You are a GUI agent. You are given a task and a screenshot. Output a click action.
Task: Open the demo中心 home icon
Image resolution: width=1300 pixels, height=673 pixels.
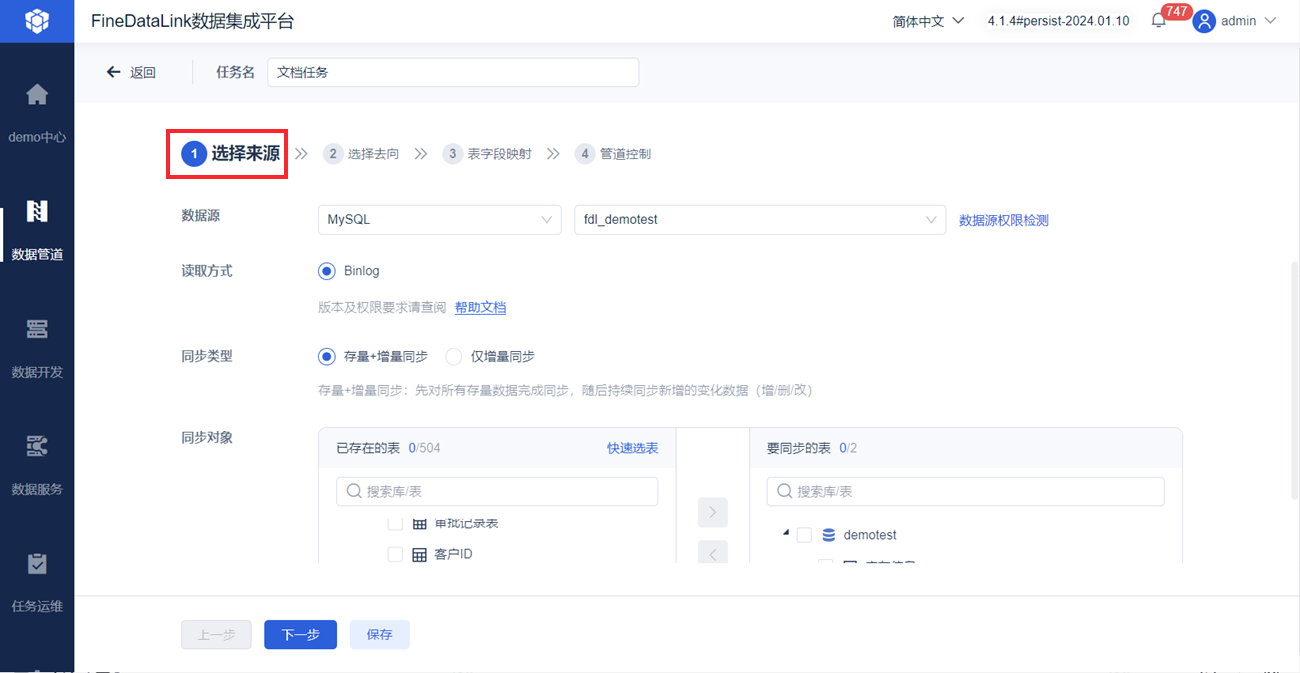pyautogui.click(x=37, y=95)
